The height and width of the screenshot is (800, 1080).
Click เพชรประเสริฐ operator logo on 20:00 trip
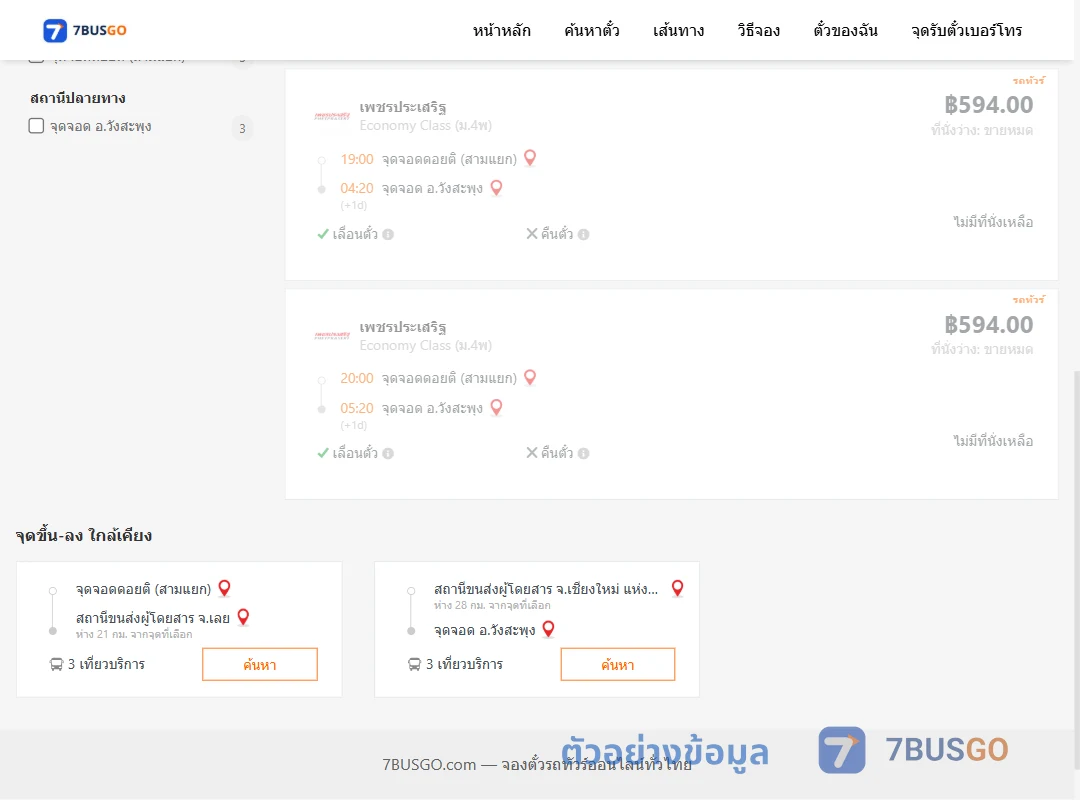(332, 336)
